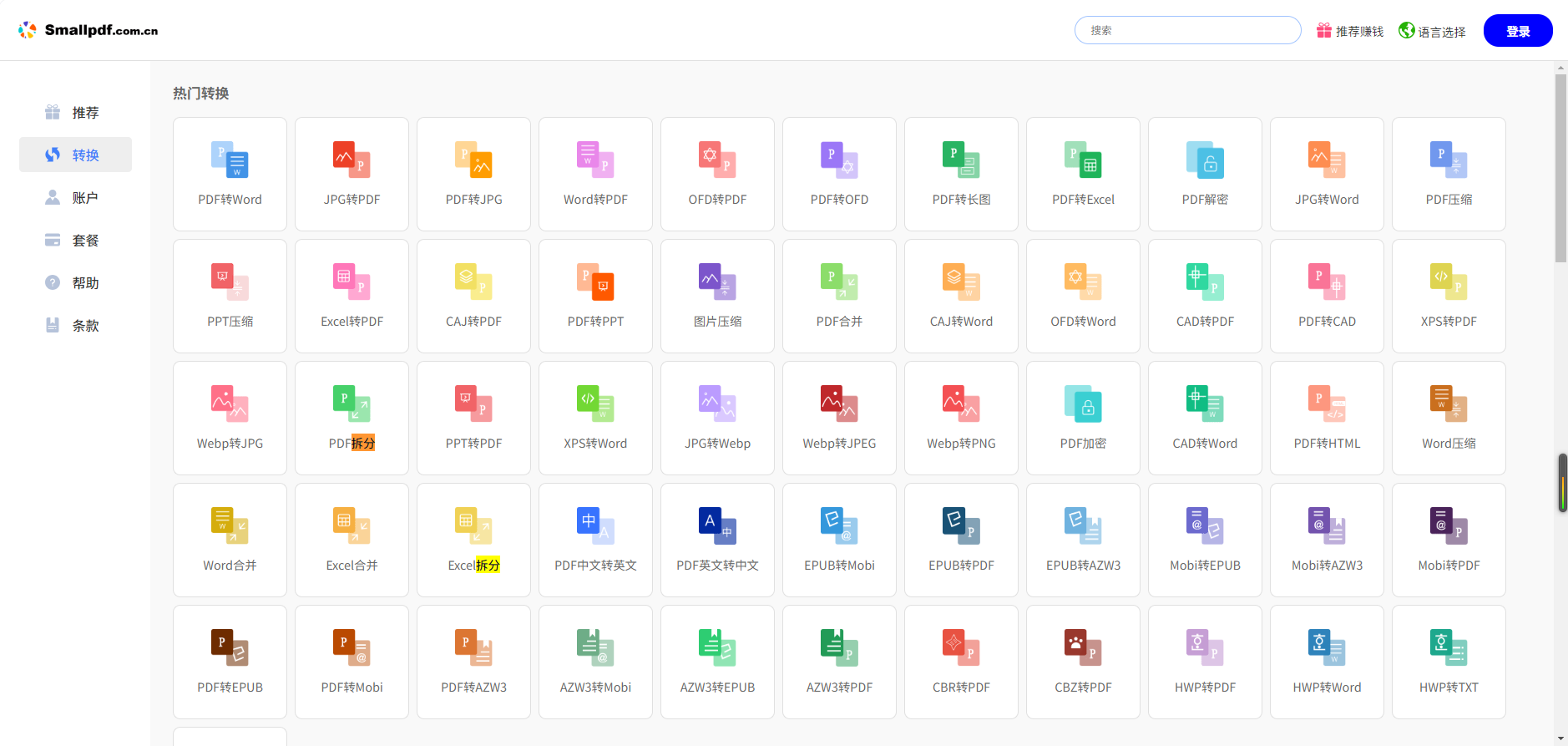The width and height of the screenshot is (1568, 746).
Task: Go to 推荐 in the sidebar
Action: [x=75, y=113]
